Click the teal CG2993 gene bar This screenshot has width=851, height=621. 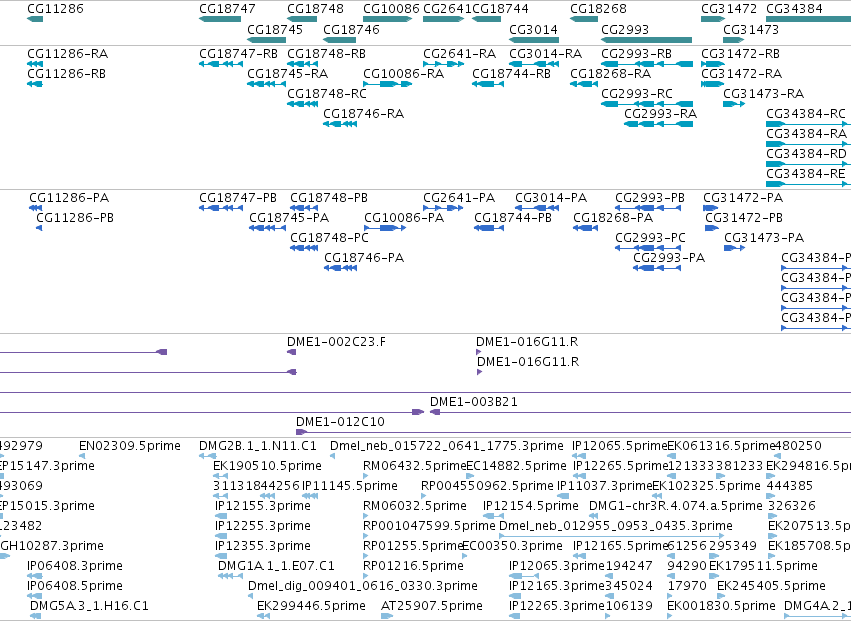click(x=646, y=40)
